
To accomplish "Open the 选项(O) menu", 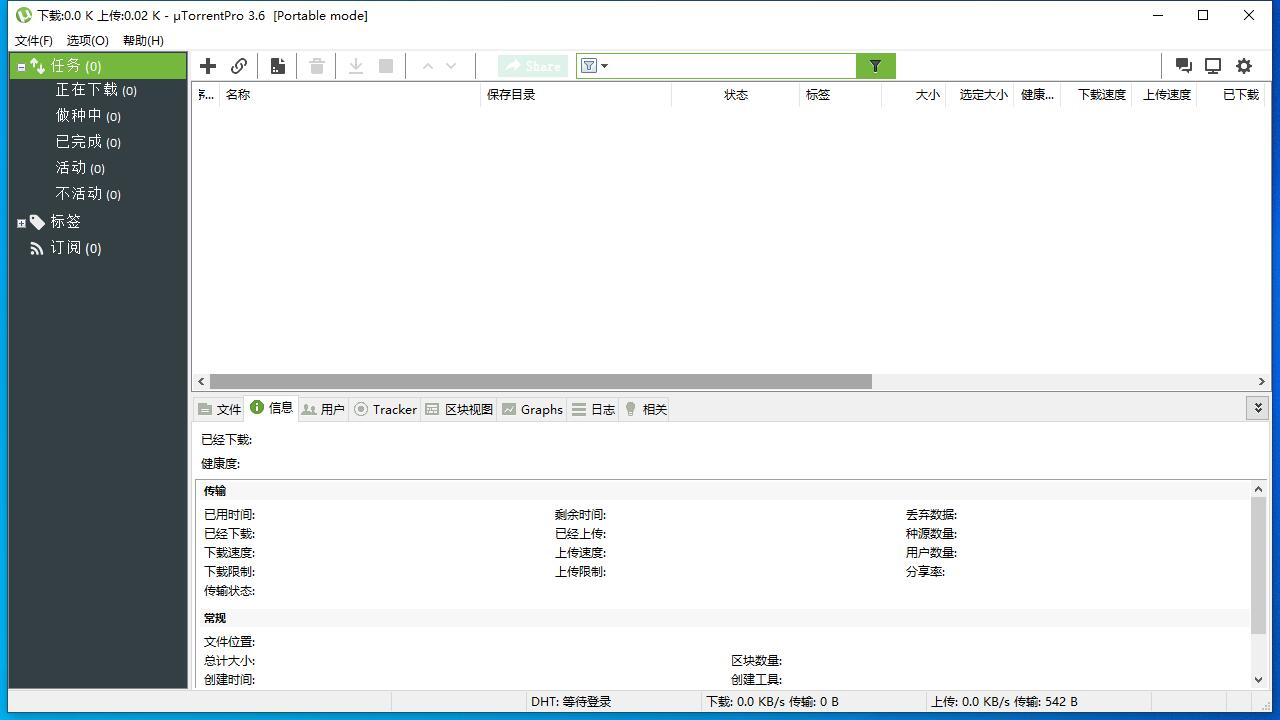I will tap(87, 40).
